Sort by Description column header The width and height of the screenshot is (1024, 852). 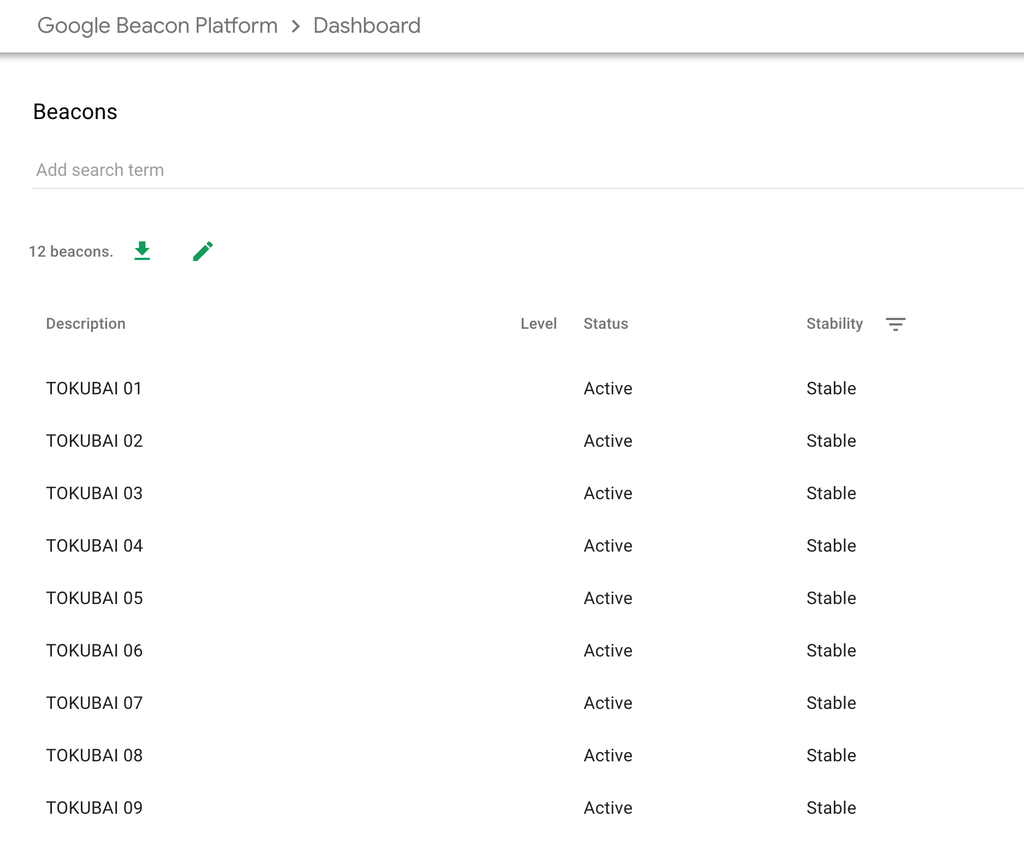[86, 324]
